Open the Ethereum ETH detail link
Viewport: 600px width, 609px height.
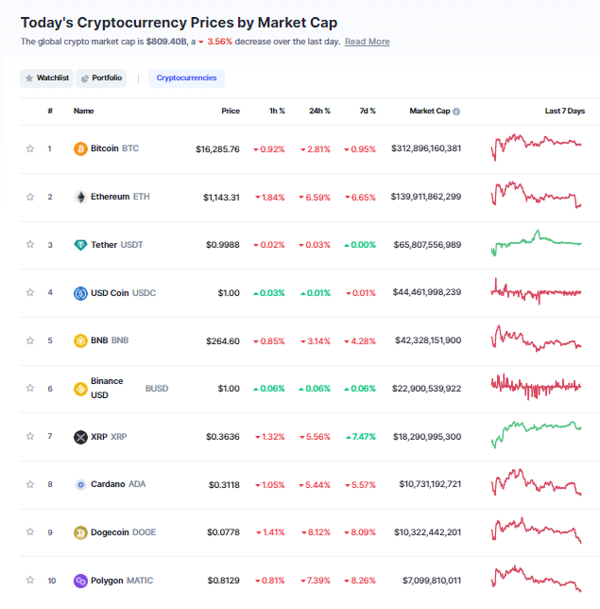120,197
